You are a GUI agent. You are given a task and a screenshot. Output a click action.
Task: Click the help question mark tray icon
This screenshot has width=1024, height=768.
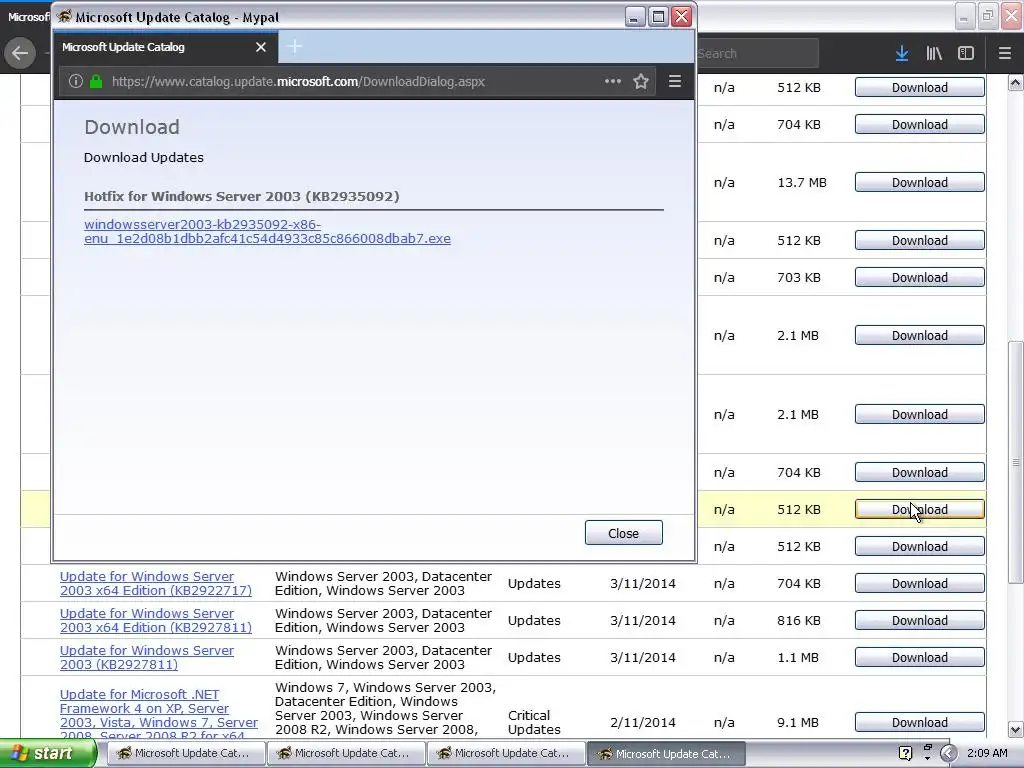click(x=905, y=753)
